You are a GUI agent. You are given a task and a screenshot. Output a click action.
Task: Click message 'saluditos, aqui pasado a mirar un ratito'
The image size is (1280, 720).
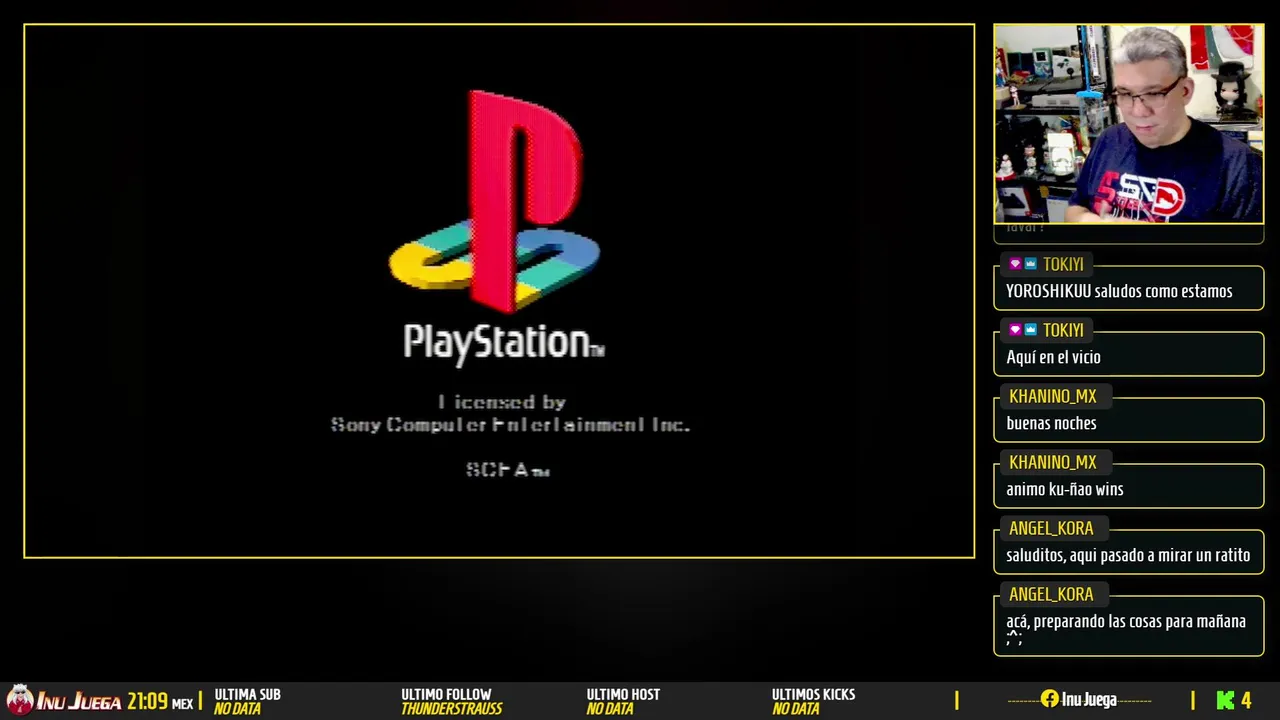[x=1128, y=555]
